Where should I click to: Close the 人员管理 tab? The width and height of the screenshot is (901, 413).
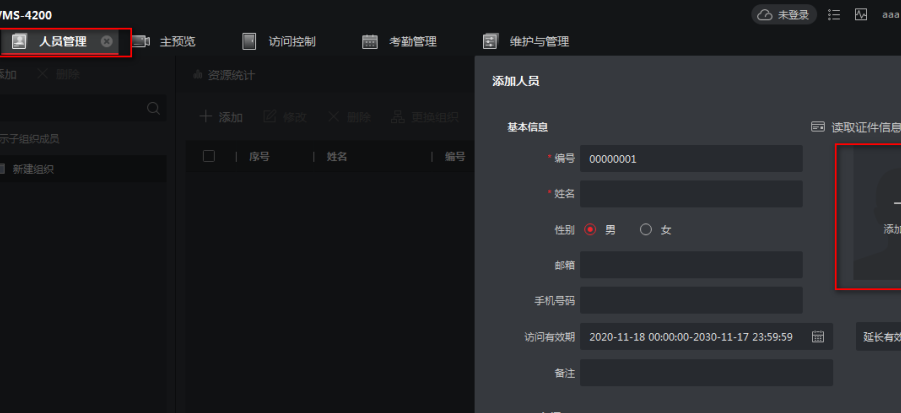[107, 42]
